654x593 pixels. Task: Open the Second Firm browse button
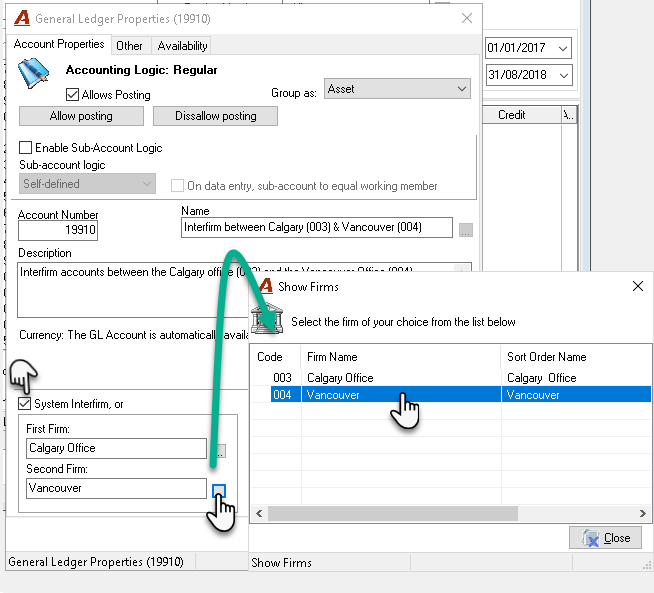(x=219, y=491)
